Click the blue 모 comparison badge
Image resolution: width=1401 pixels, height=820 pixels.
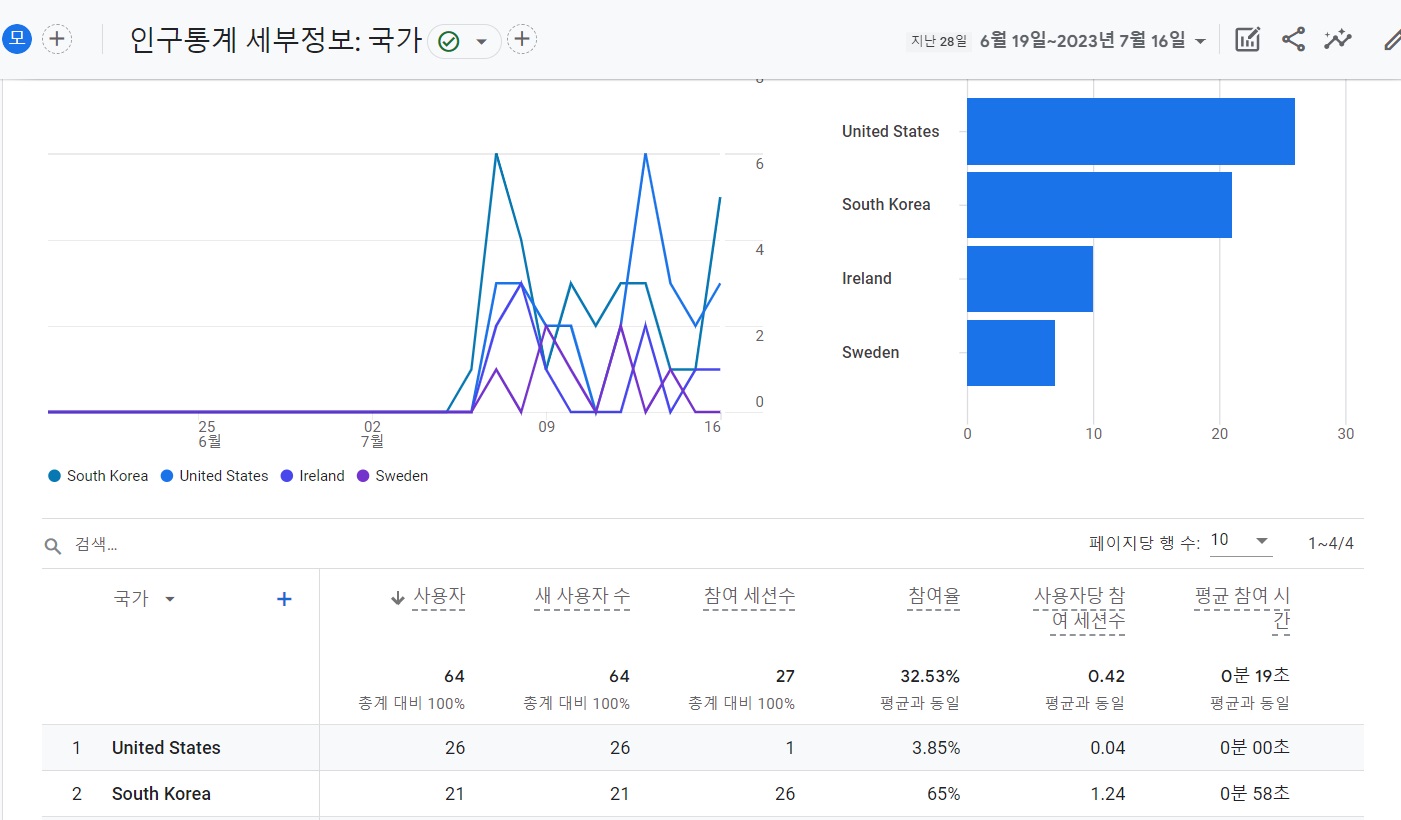pyautogui.click(x=17, y=39)
